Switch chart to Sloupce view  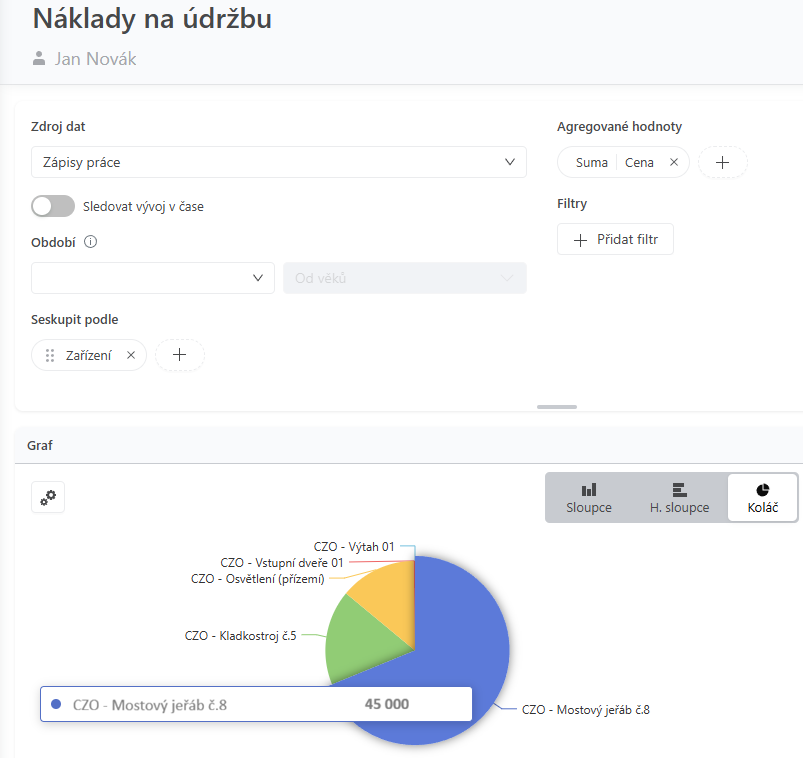[x=589, y=498]
